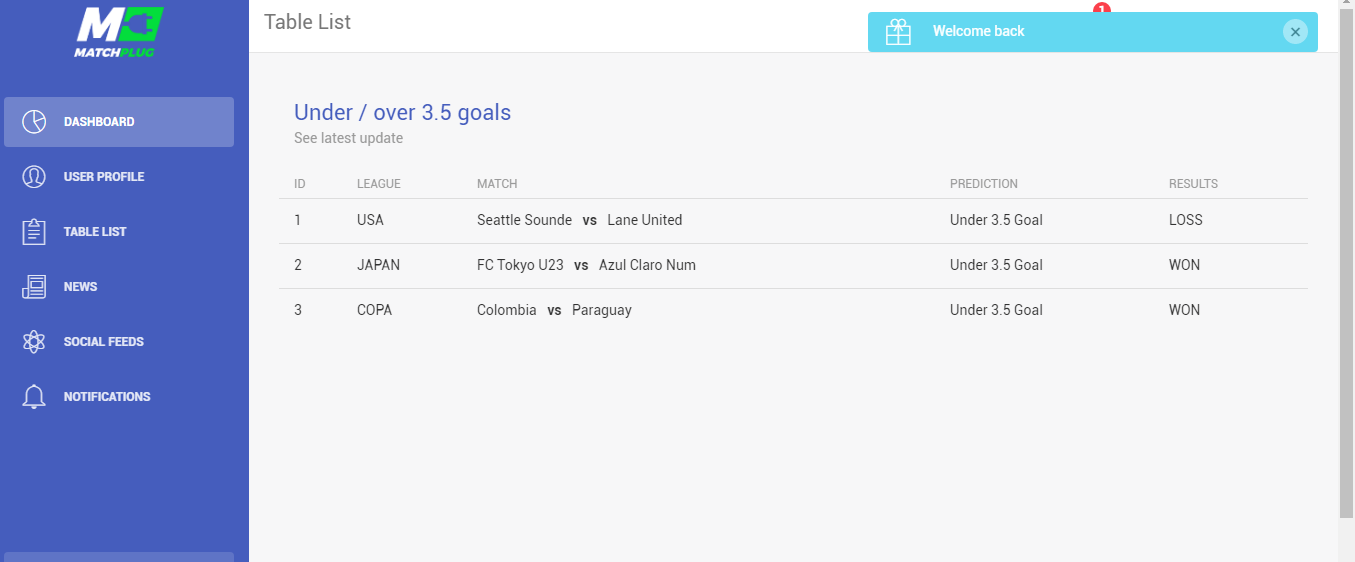The width and height of the screenshot is (1355, 562).
Task: Open the News newspaper icon
Action: click(34, 287)
